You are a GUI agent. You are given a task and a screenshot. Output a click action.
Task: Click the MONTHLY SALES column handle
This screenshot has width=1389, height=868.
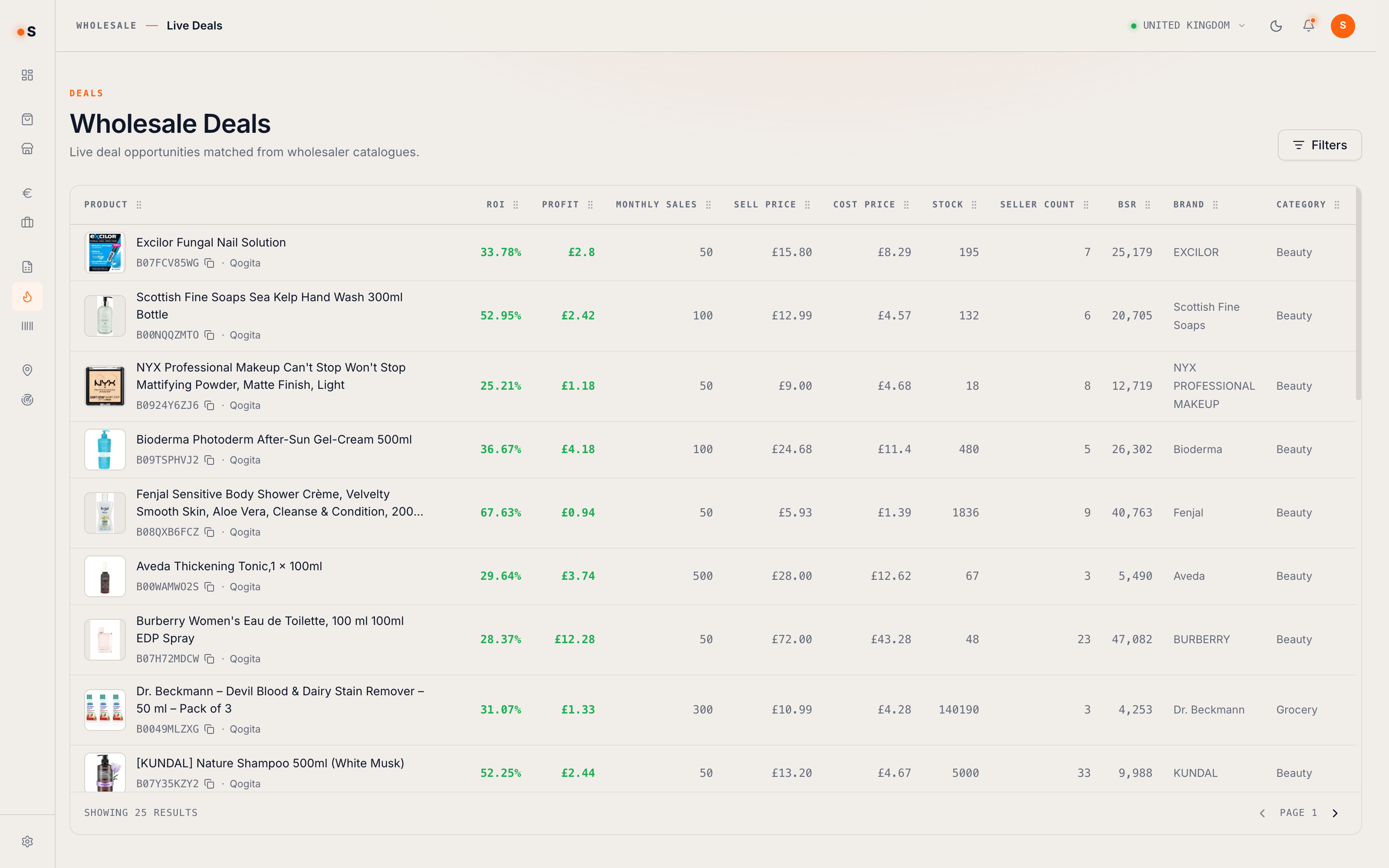coord(709,205)
